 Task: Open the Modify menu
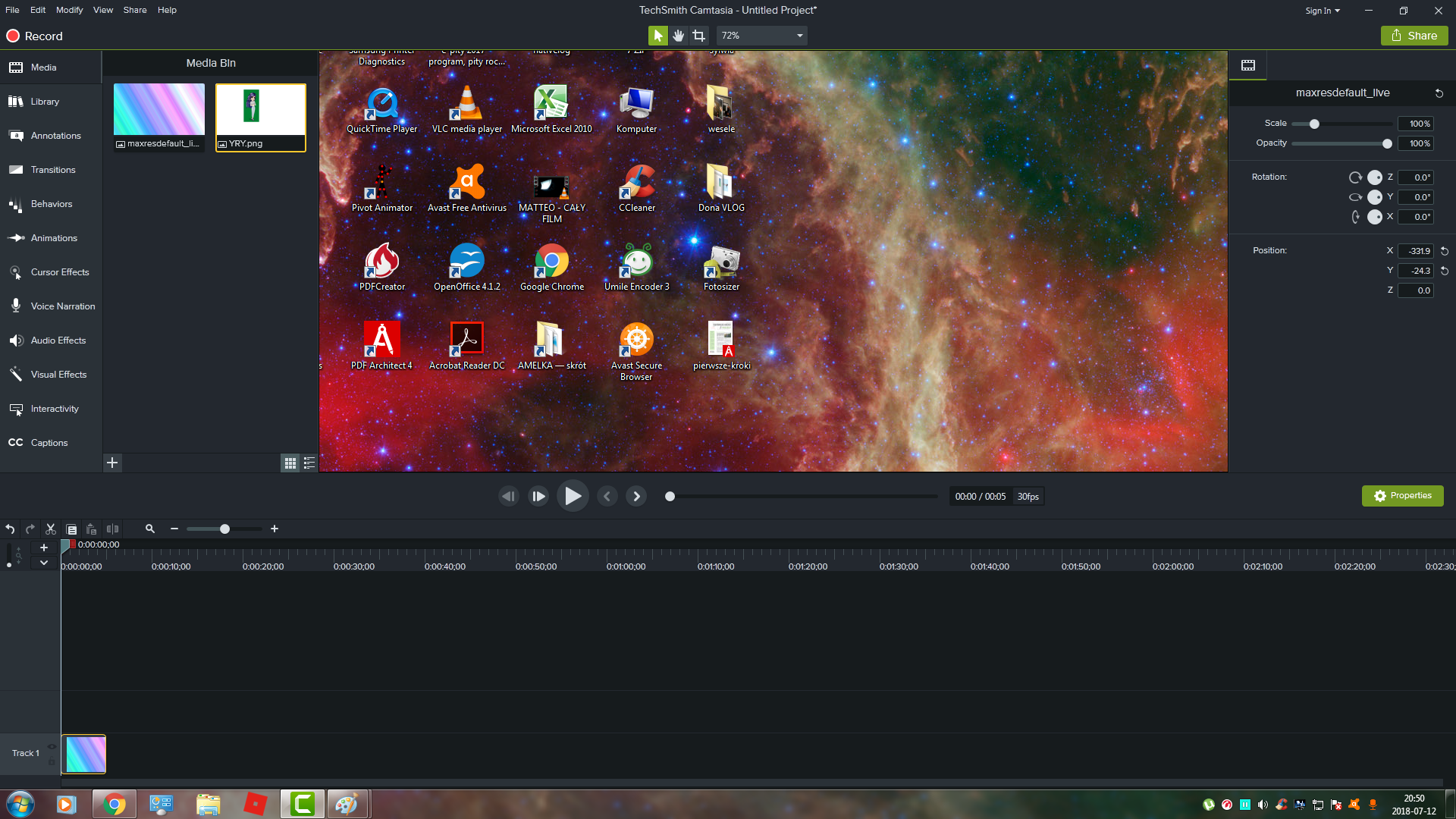(x=69, y=10)
